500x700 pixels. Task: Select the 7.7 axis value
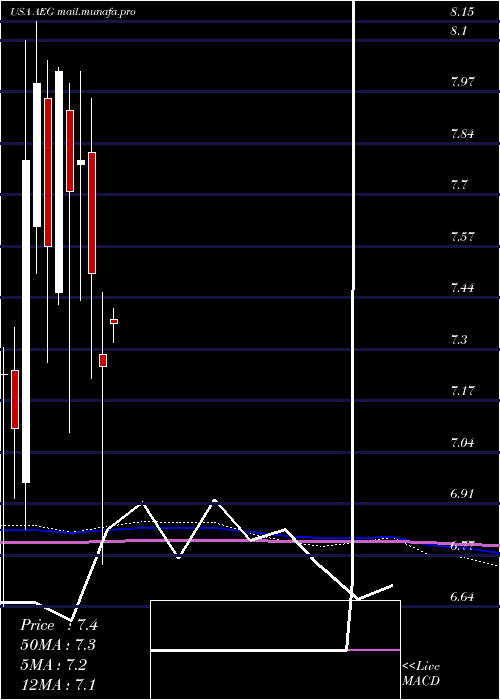(459, 184)
